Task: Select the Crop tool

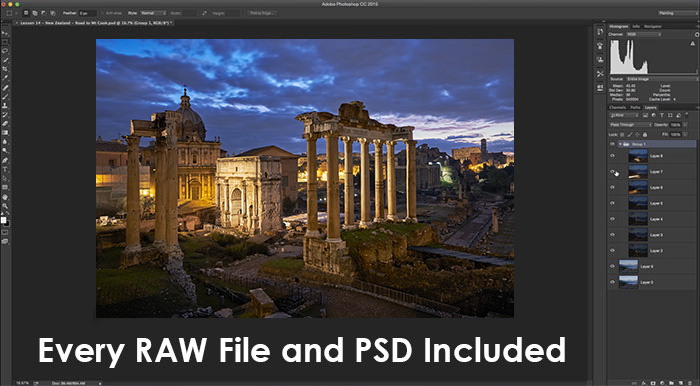Action: (5, 69)
